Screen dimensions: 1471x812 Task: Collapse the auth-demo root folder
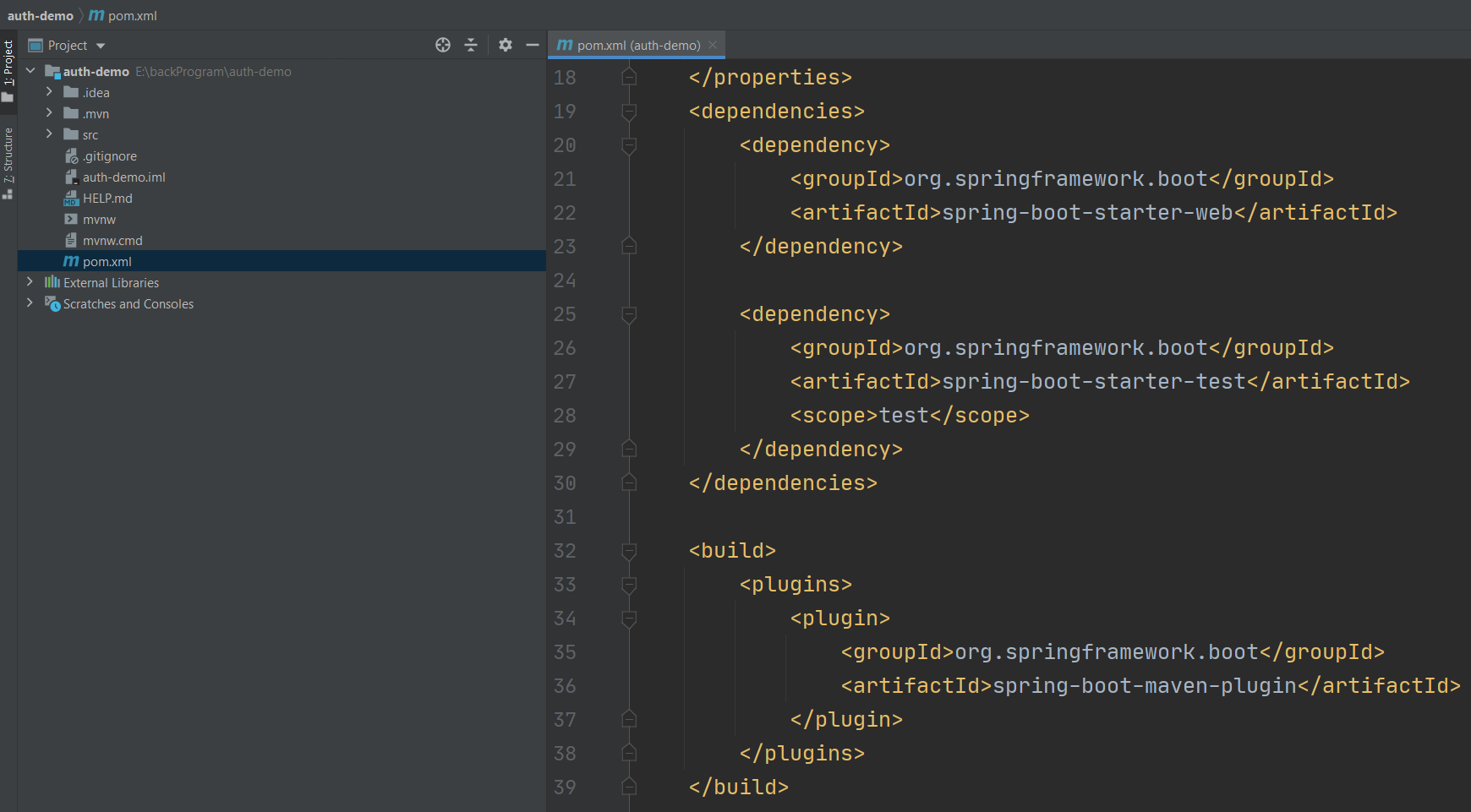(x=30, y=71)
